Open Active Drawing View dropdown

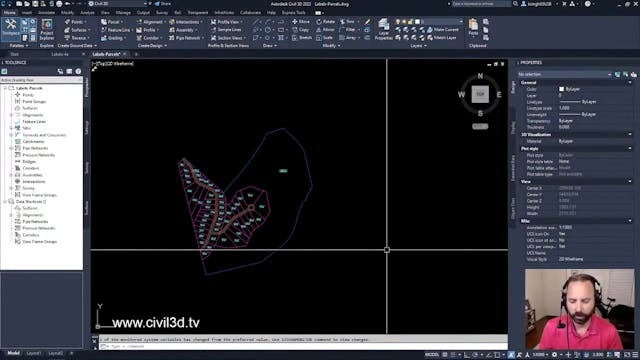coord(41,80)
